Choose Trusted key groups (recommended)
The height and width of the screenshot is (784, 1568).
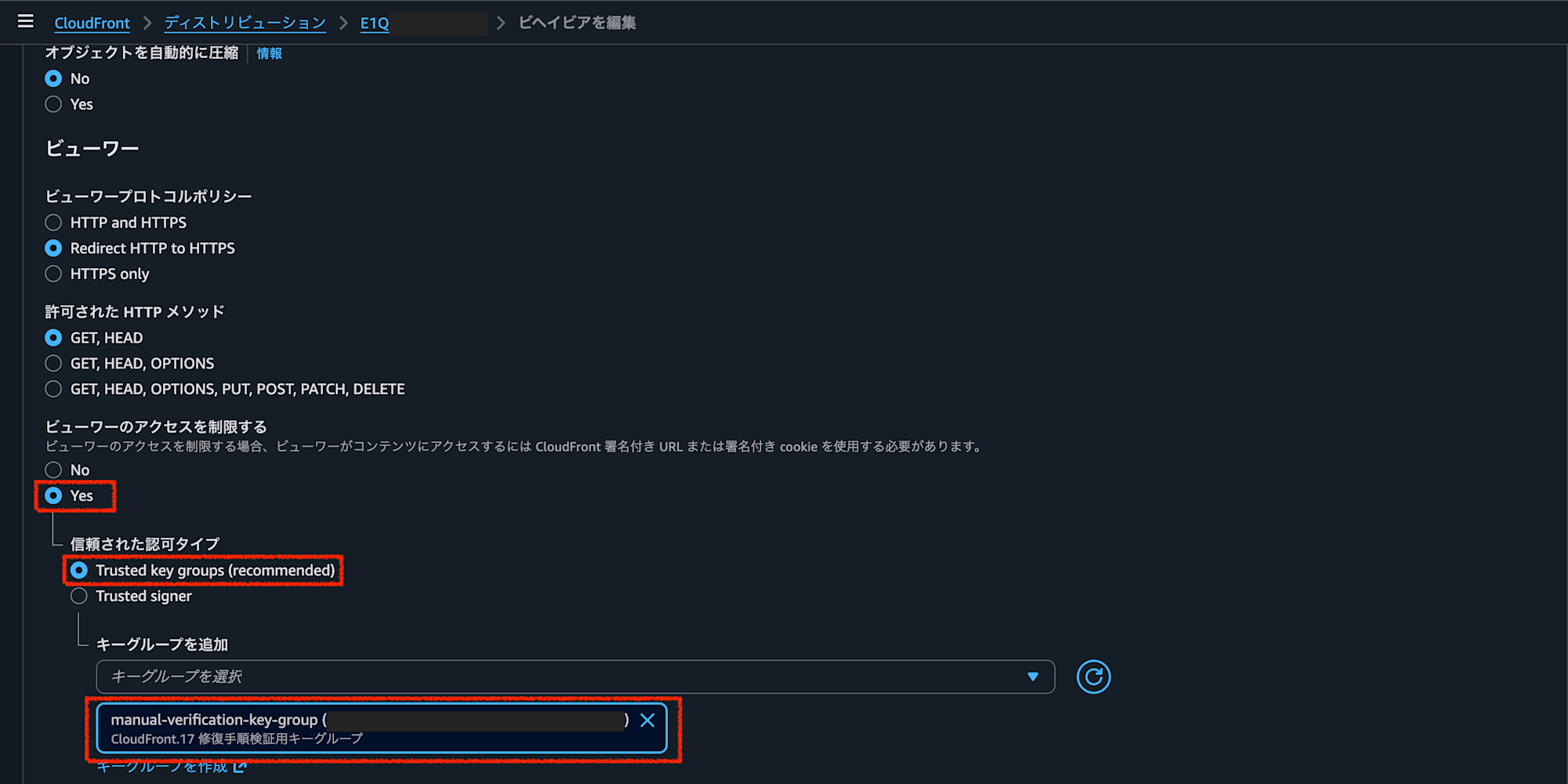[79, 571]
